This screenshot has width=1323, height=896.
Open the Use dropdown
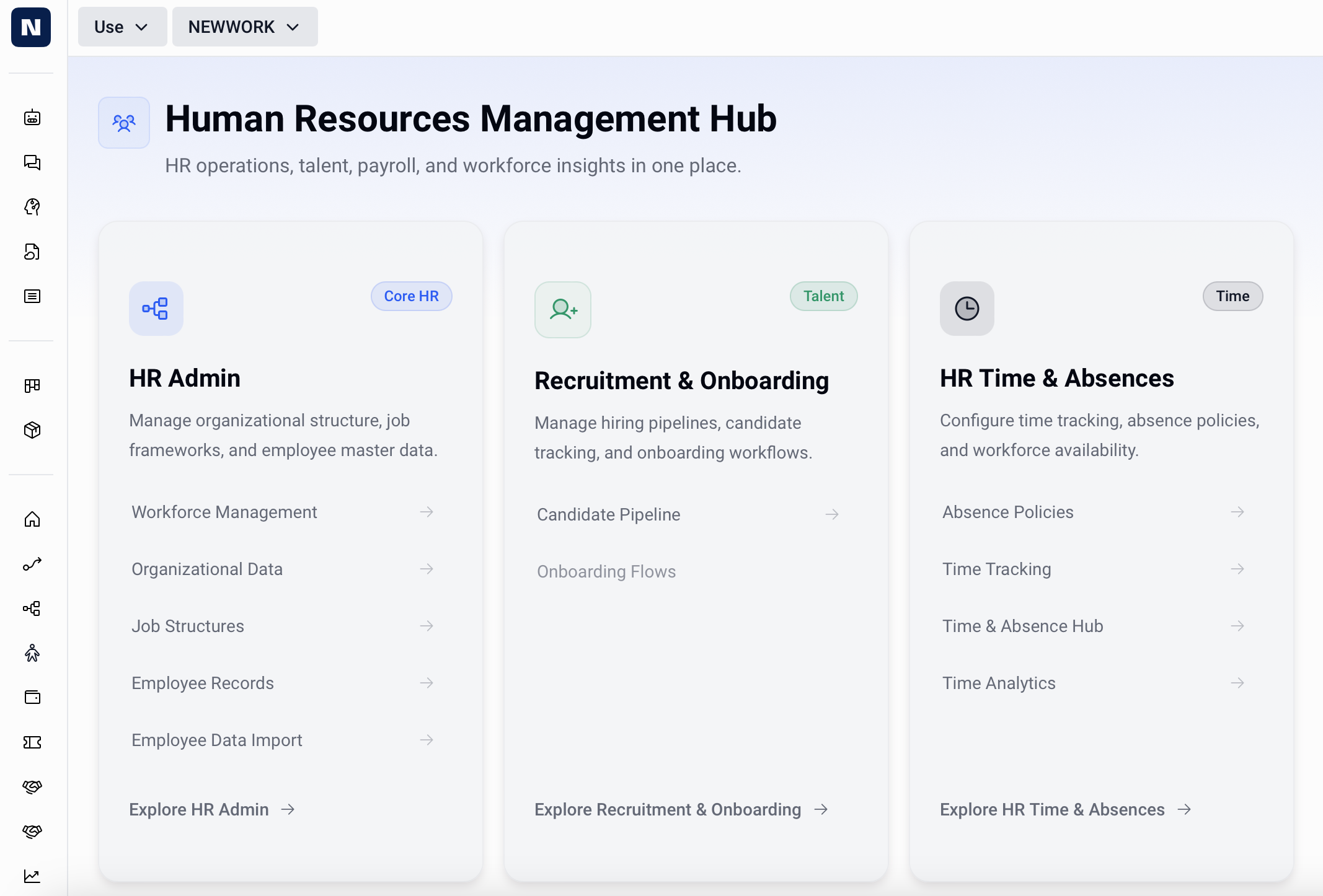pyautogui.click(x=122, y=27)
